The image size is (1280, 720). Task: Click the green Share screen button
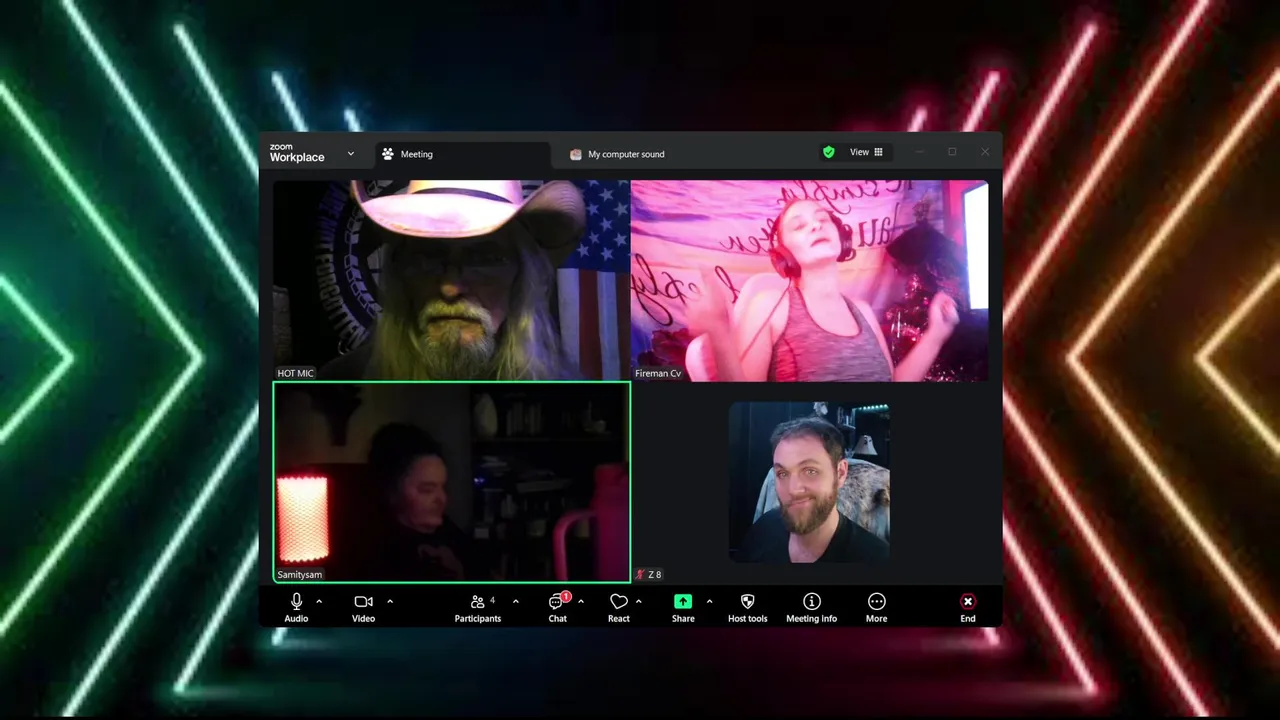(x=683, y=607)
